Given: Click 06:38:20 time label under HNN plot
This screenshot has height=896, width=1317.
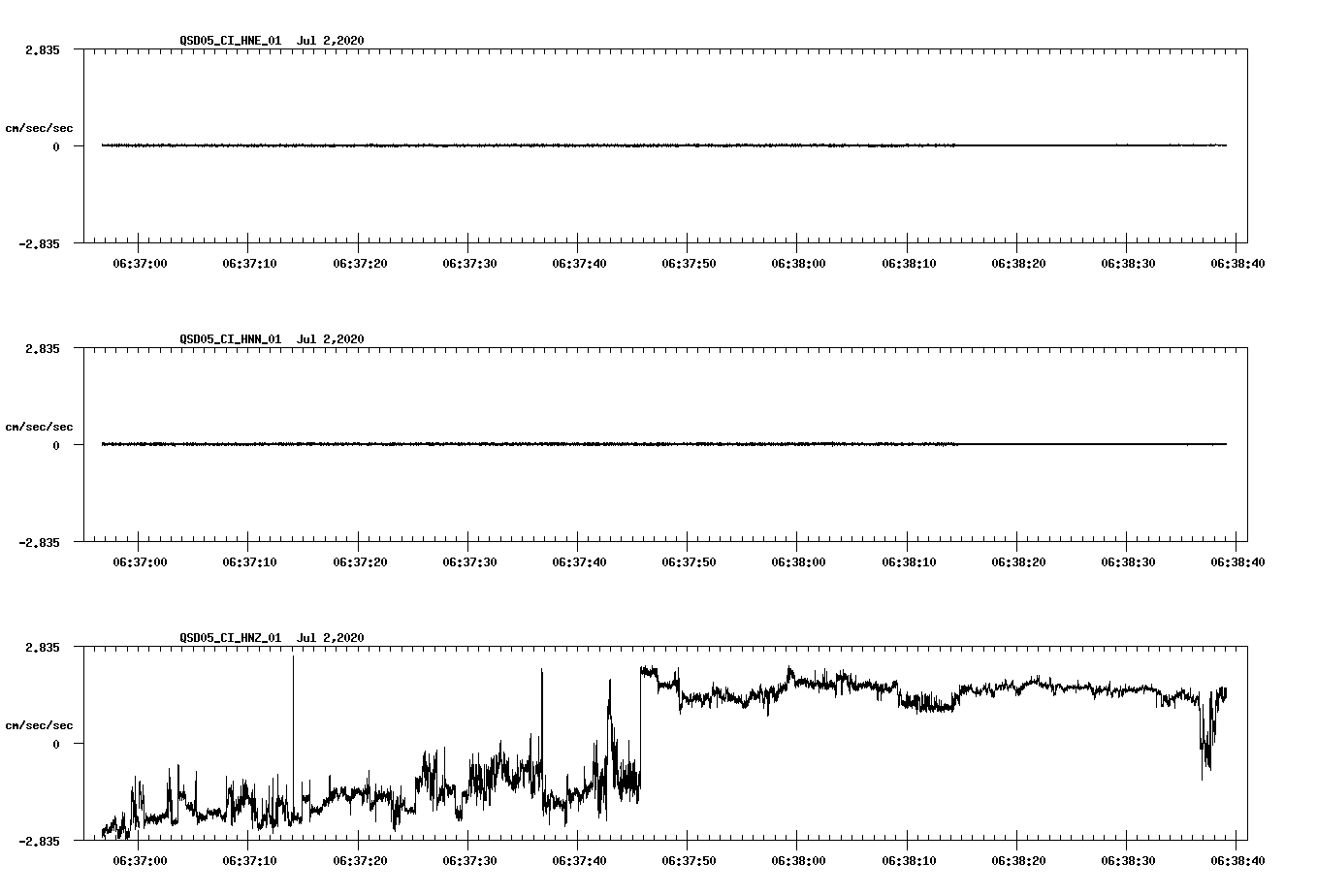Looking at the screenshot, I should click(1018, 561).
